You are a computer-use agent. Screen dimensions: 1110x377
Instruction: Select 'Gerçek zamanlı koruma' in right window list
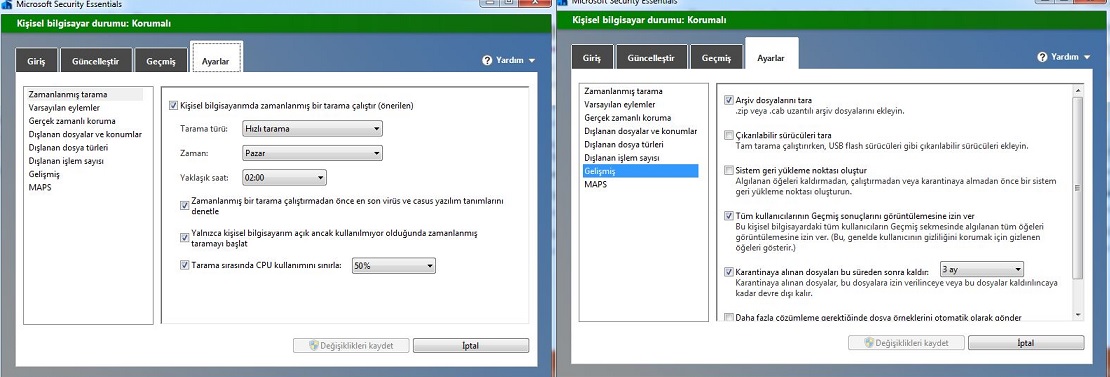click(627, 118)
